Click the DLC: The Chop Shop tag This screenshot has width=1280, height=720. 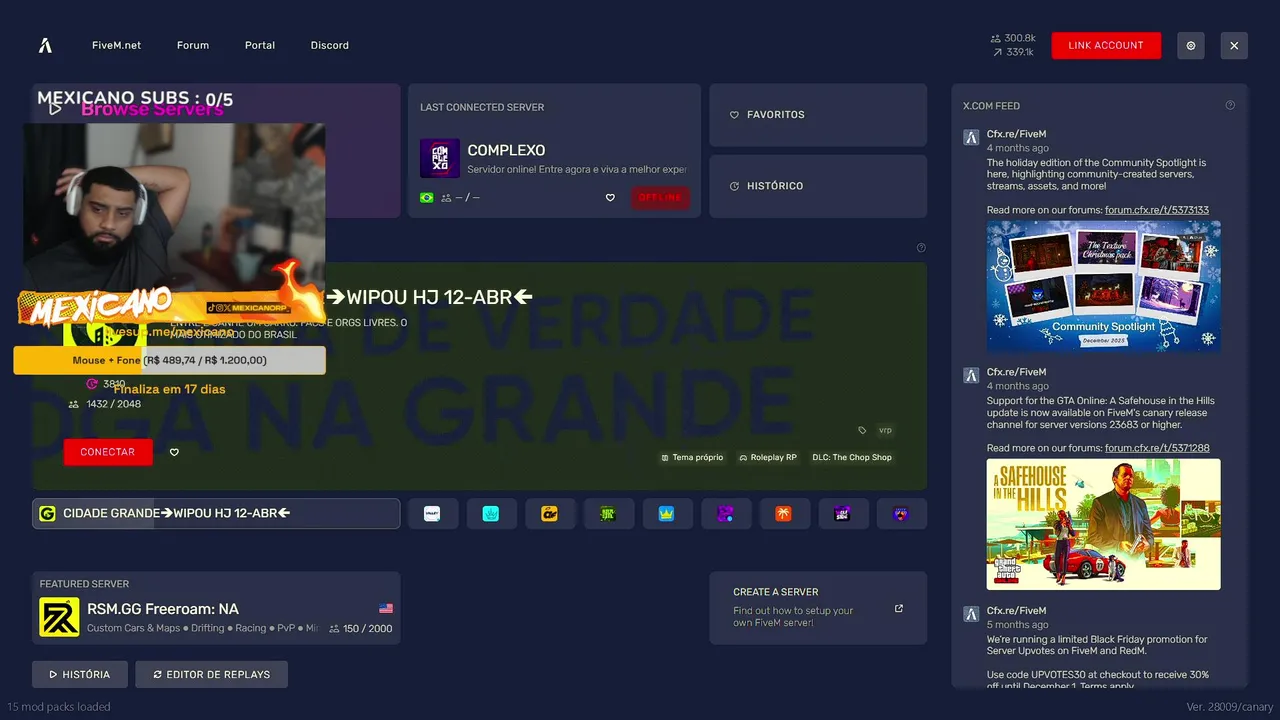click(x=852, y=457)
